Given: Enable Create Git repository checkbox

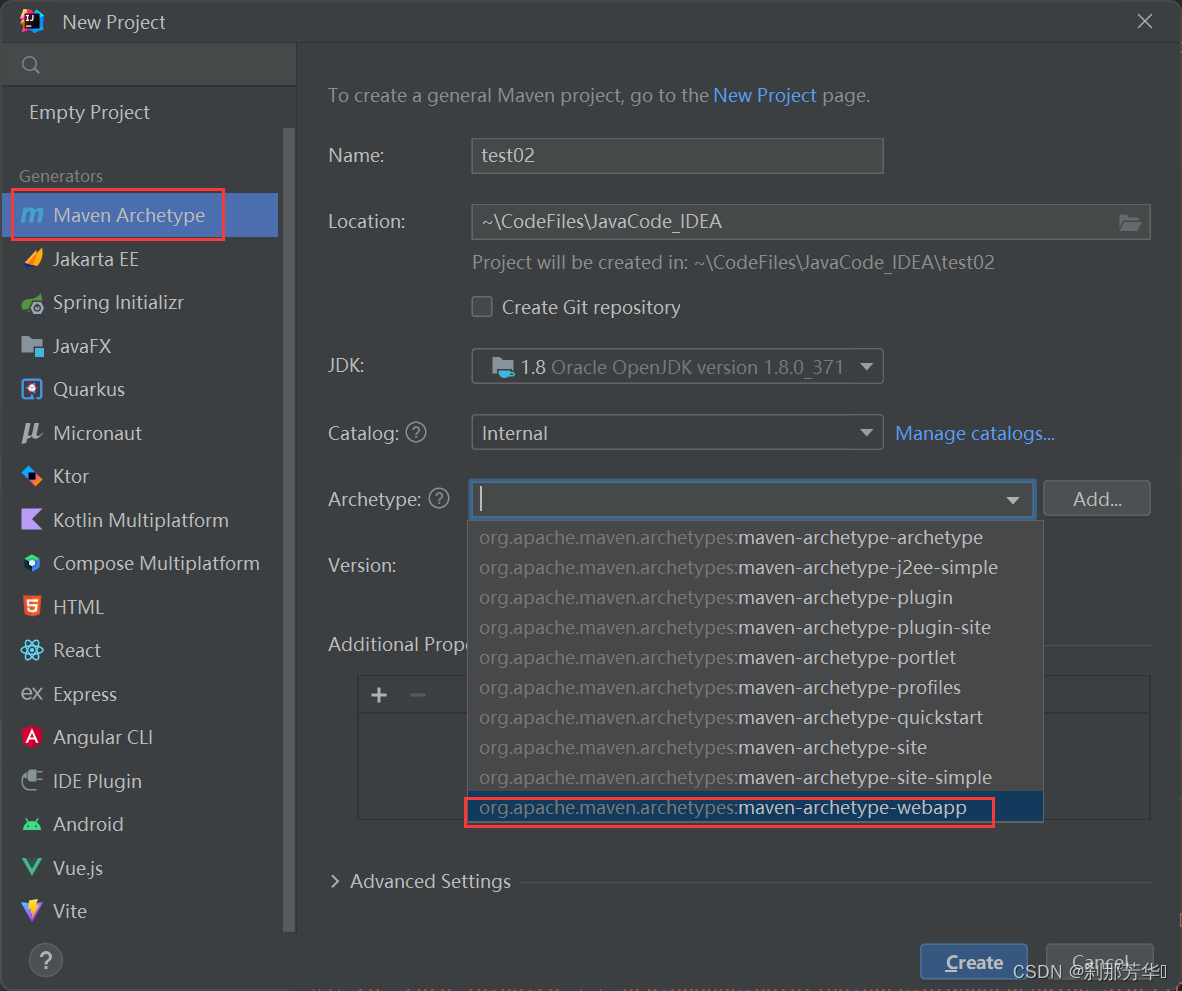Looking at the screenshot, I should [482, 307].
